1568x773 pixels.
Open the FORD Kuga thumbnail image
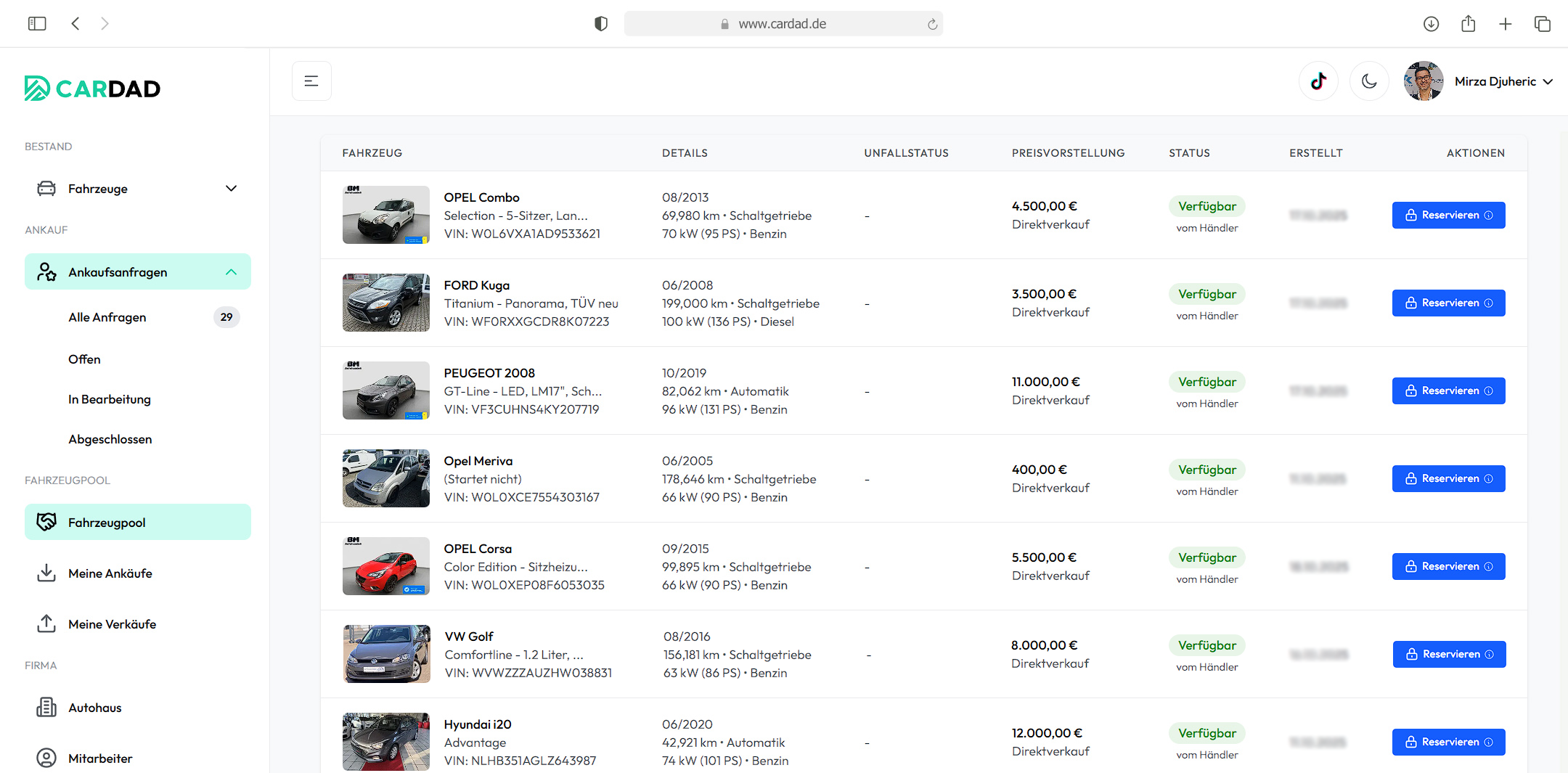[x=386, y=303]
